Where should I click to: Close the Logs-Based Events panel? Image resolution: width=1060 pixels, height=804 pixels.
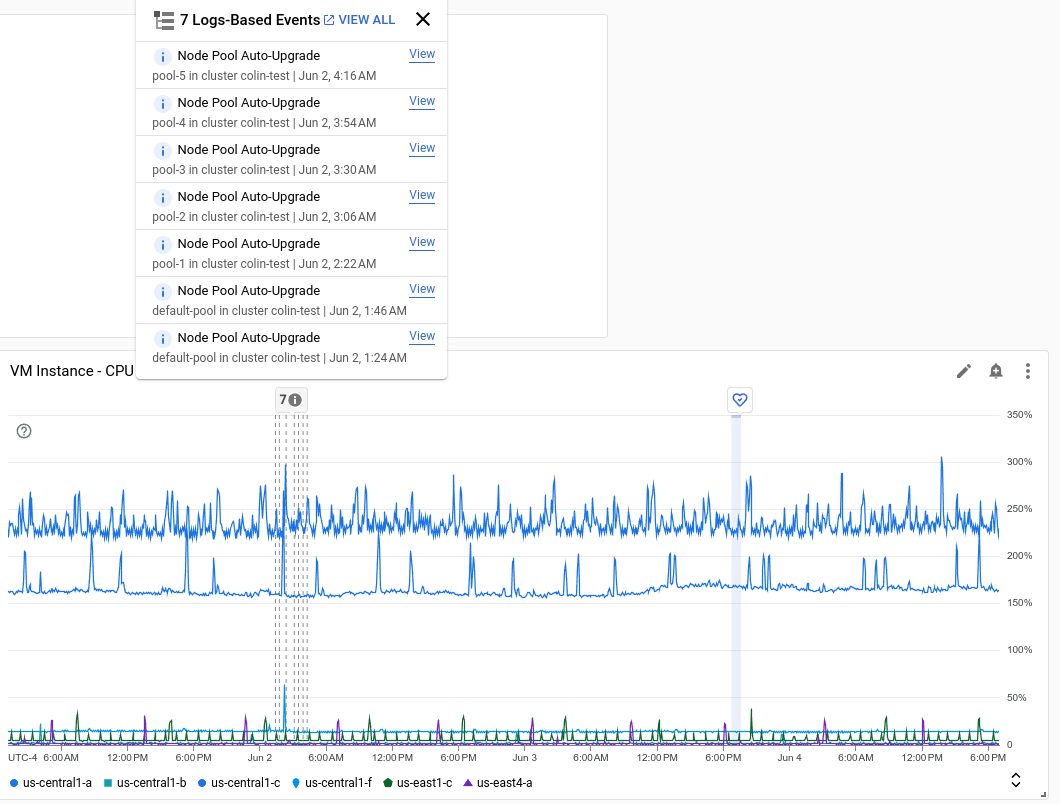point(422,19)
